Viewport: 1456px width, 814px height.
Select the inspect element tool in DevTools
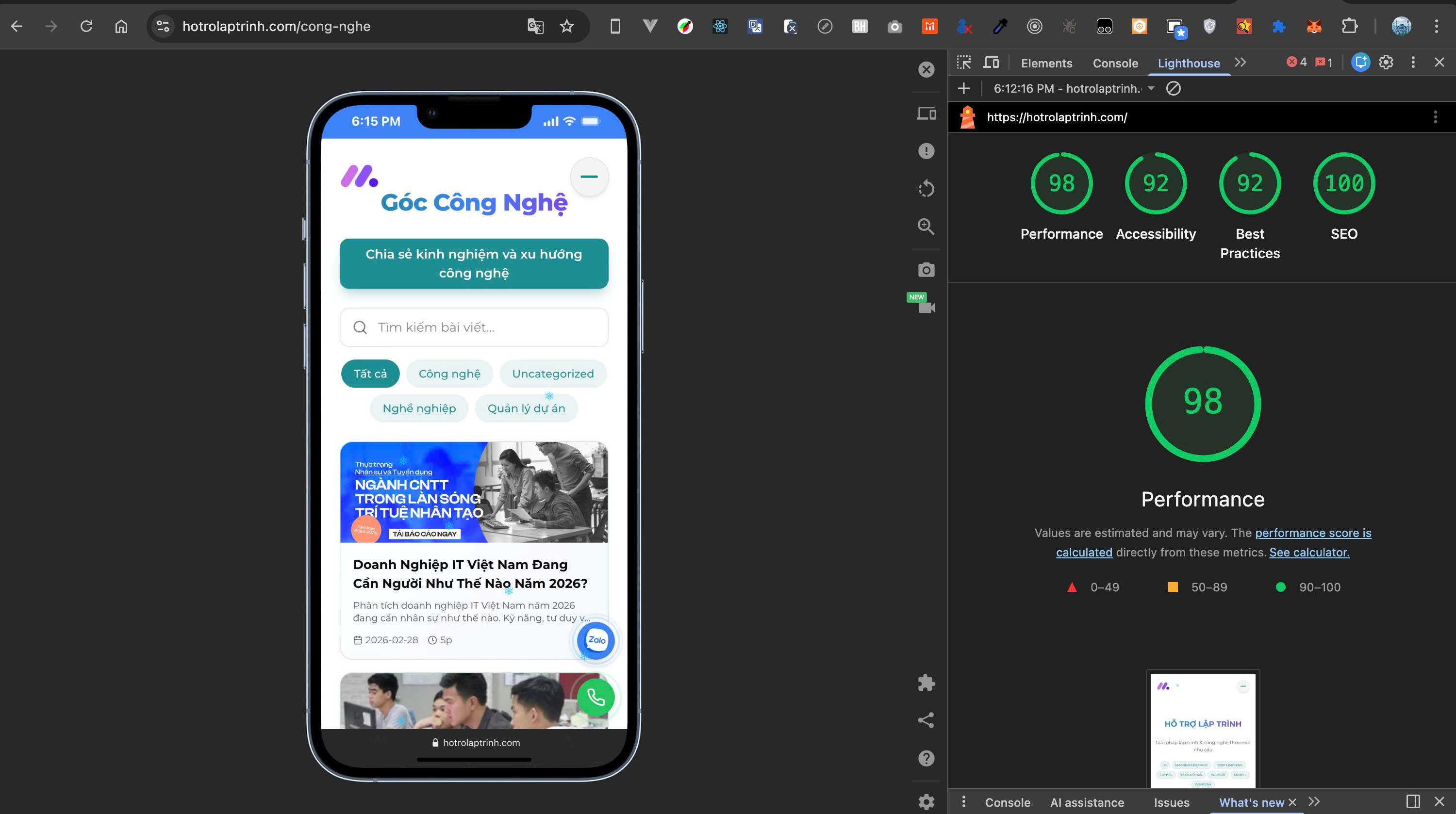(x=963, y=62)
